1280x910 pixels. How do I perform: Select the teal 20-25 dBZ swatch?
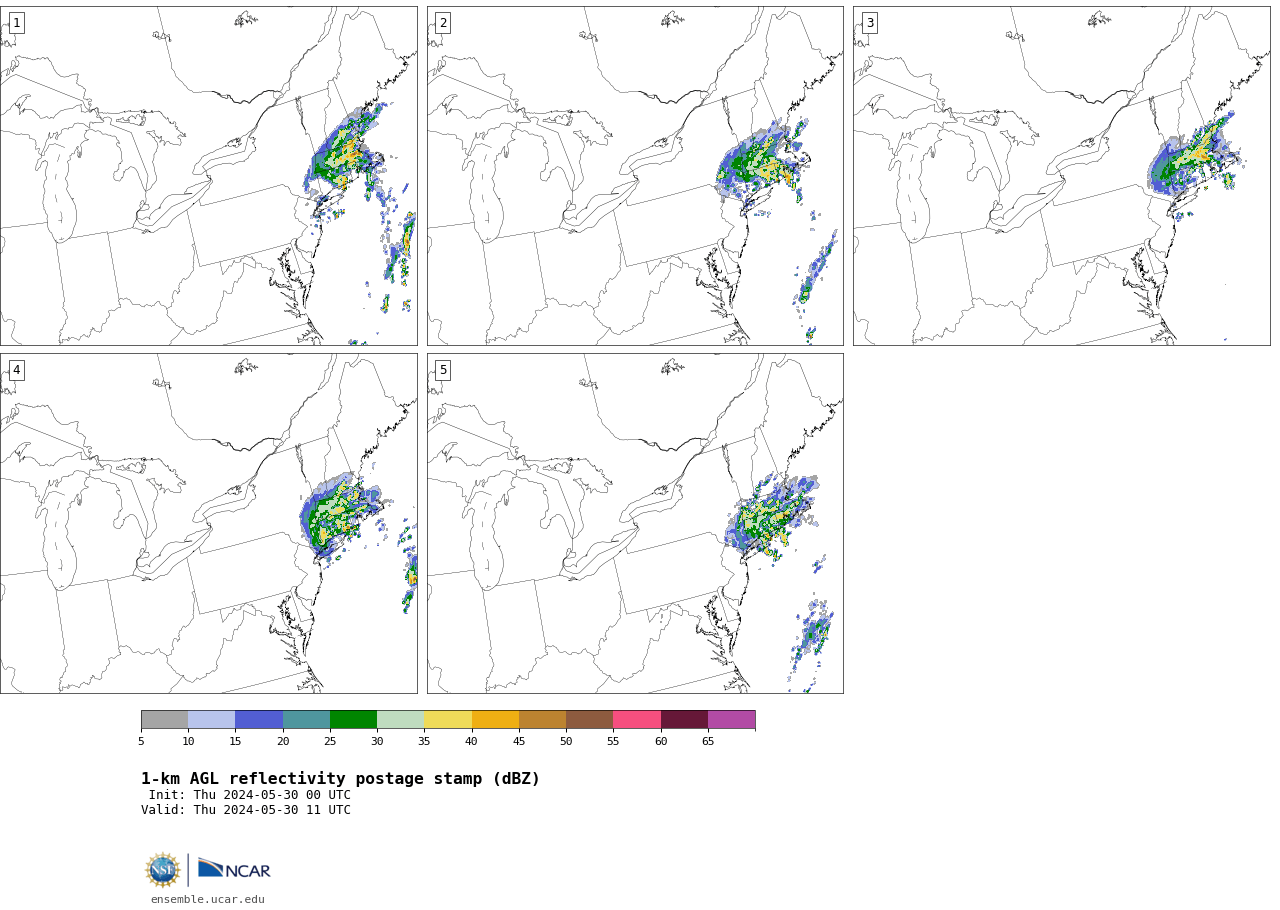pyautogui.click(x=306, y=720)
